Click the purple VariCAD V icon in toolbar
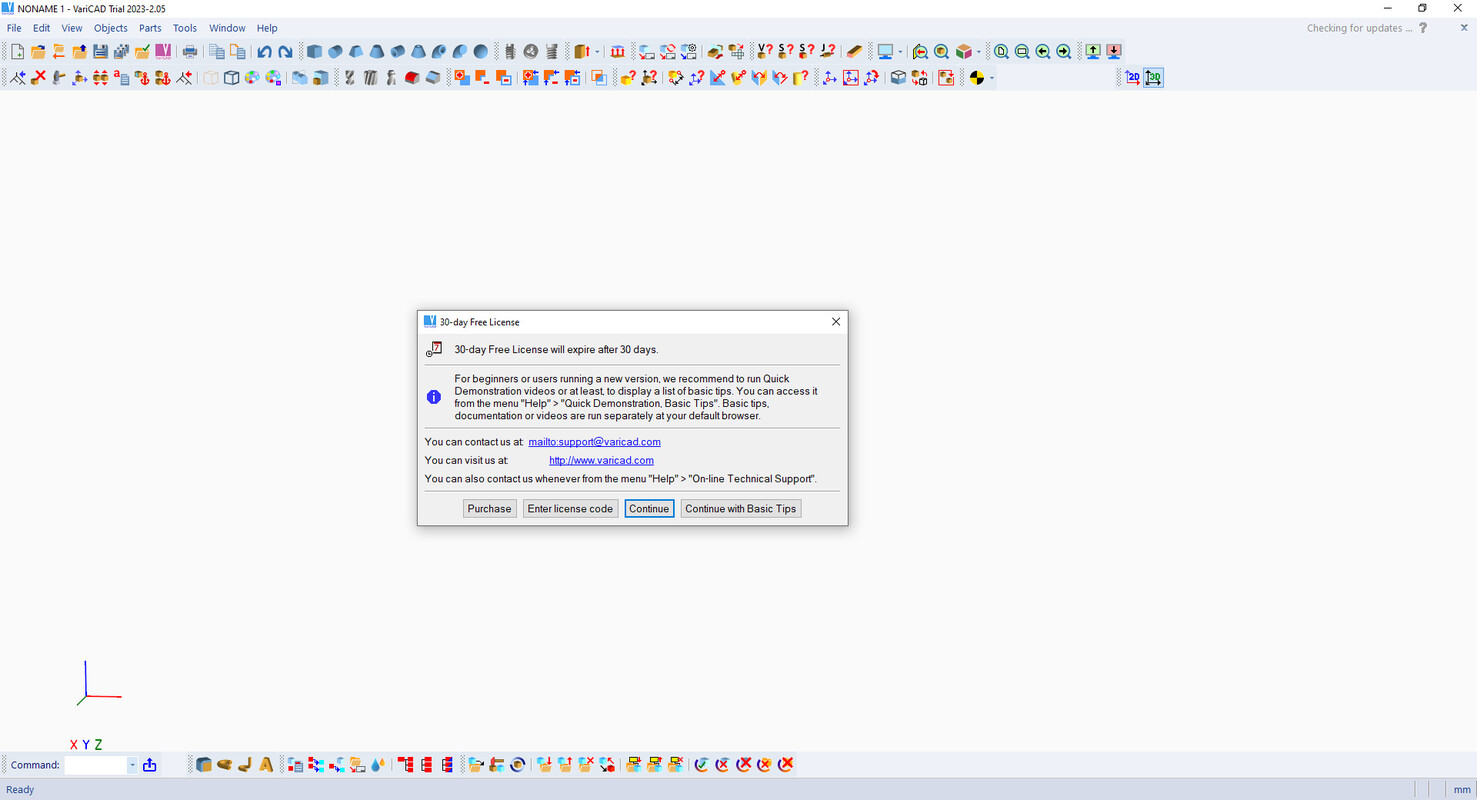This screenshot has height=800, width=1477. 163,52
